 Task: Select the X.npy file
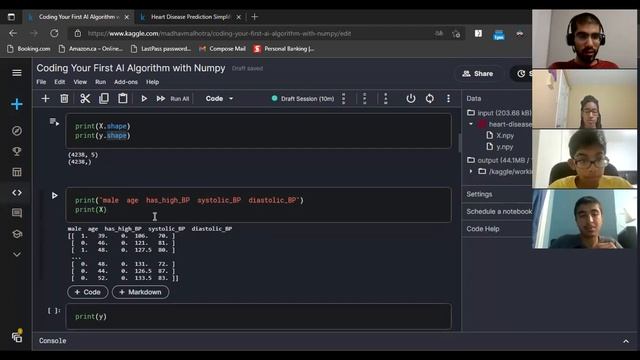[500, 136]
